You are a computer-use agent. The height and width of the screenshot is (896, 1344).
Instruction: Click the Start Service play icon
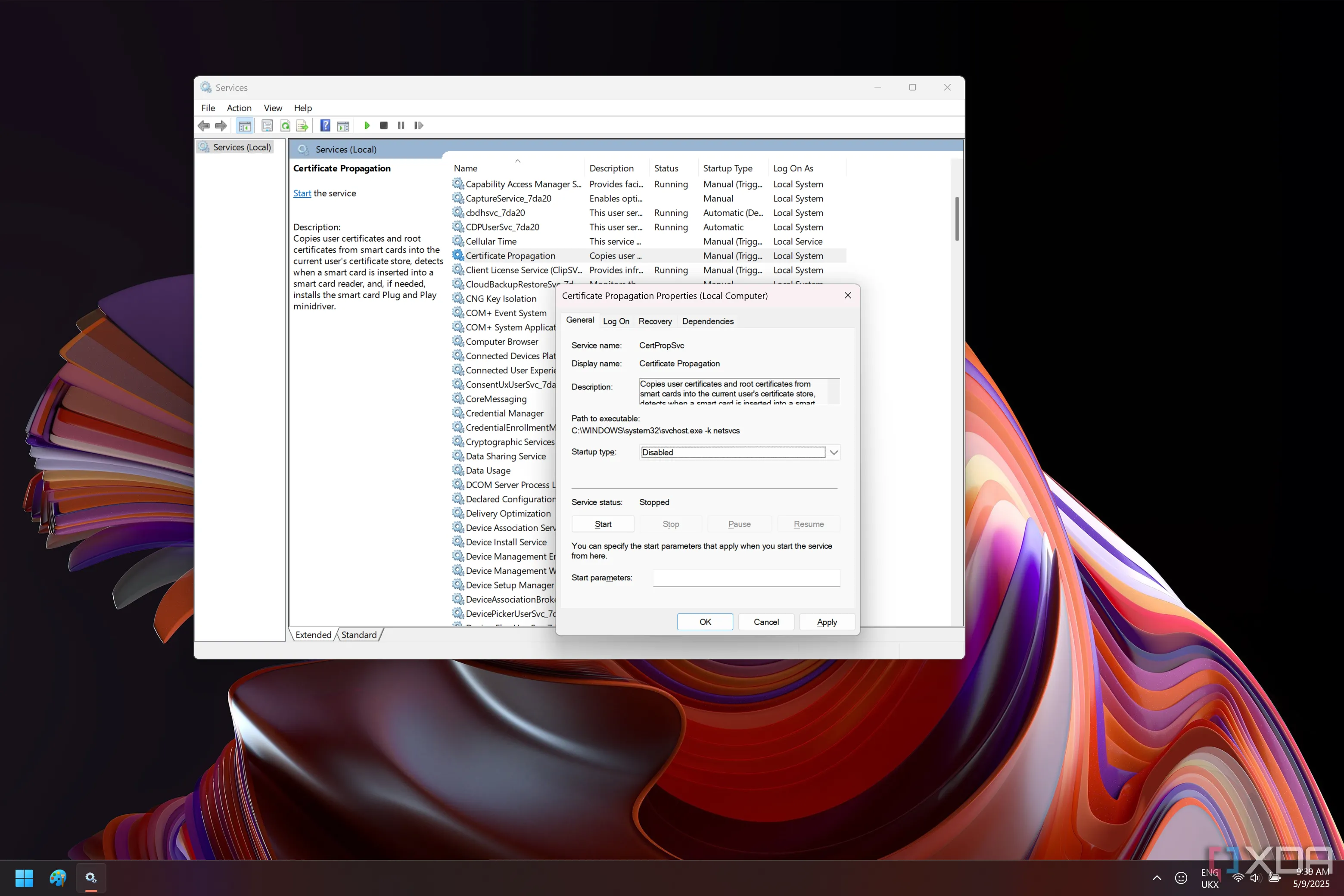coord(367,126)
